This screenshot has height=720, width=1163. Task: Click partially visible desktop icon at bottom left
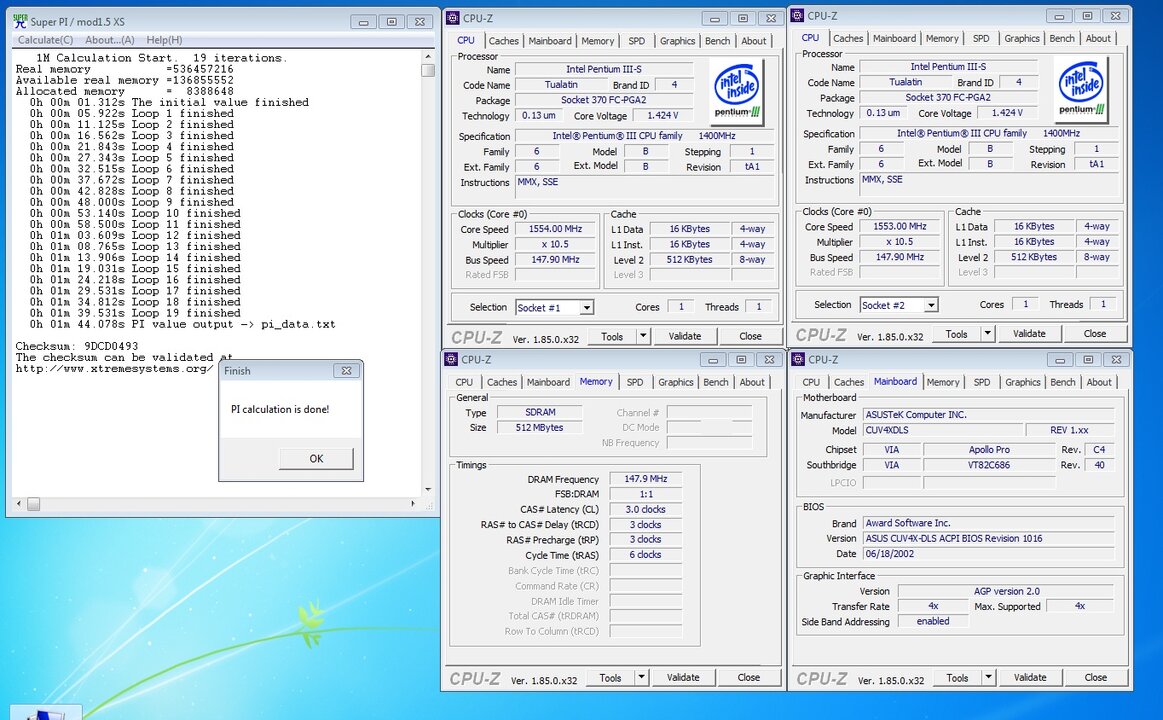pos(45,713)
